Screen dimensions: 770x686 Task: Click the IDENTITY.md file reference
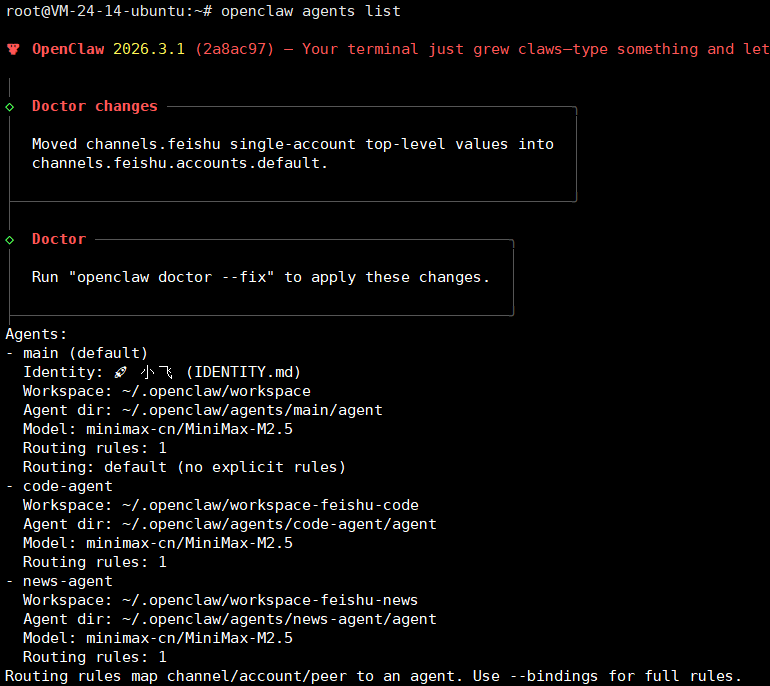coord(243,372)
